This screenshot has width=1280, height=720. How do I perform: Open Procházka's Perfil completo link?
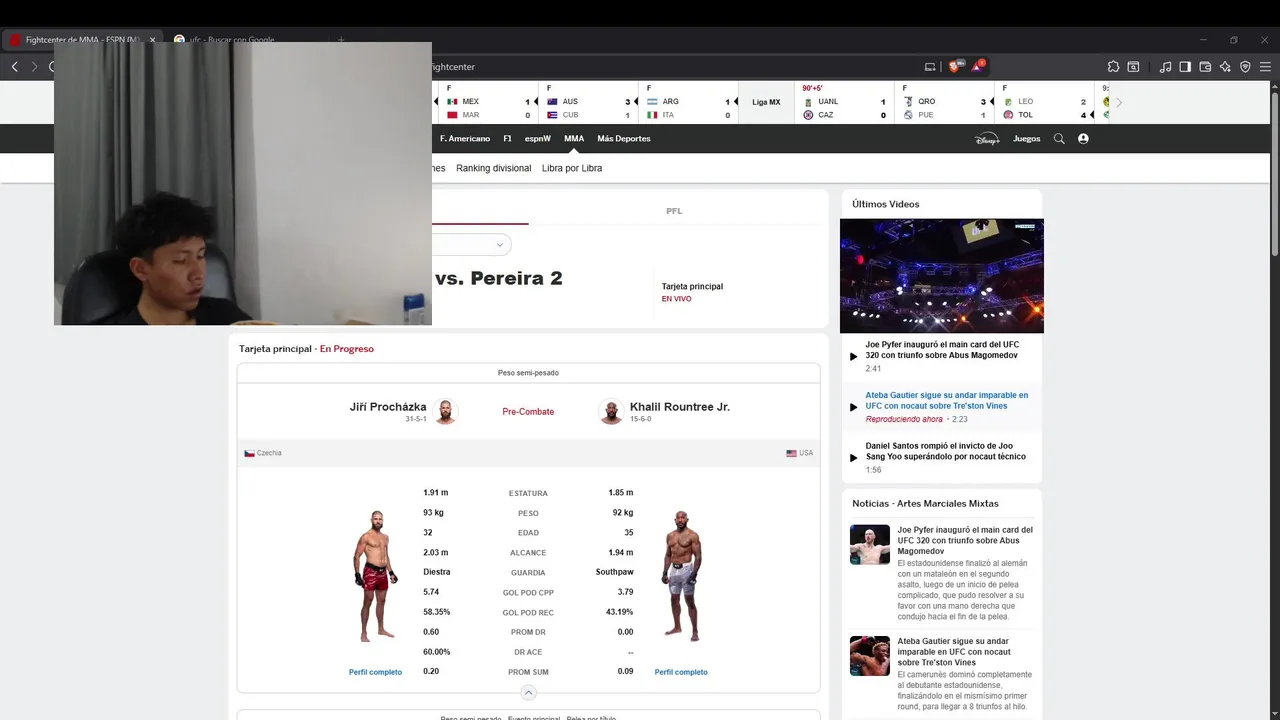(375, 672)
